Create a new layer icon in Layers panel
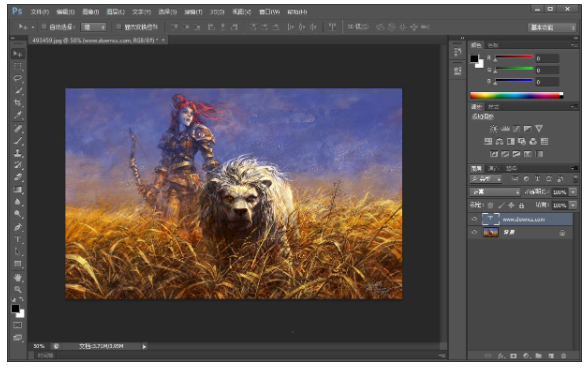 (551, 356)
